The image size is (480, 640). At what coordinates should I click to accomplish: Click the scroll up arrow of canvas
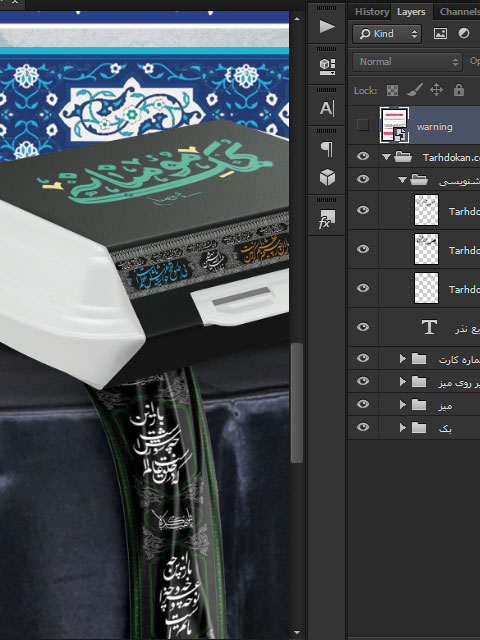[x=297, y=19]
